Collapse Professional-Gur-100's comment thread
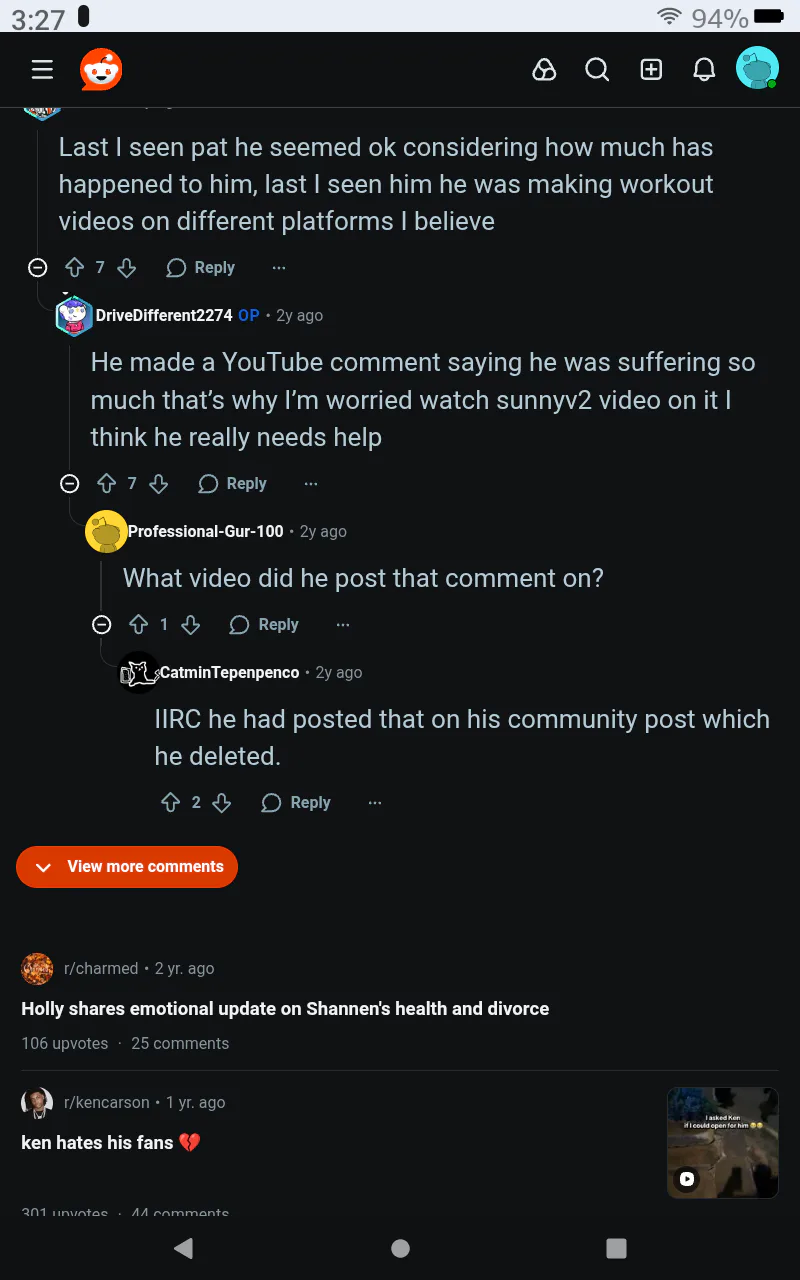The height and width of the screenshot is (1280, 800). (x=102, y=625)
